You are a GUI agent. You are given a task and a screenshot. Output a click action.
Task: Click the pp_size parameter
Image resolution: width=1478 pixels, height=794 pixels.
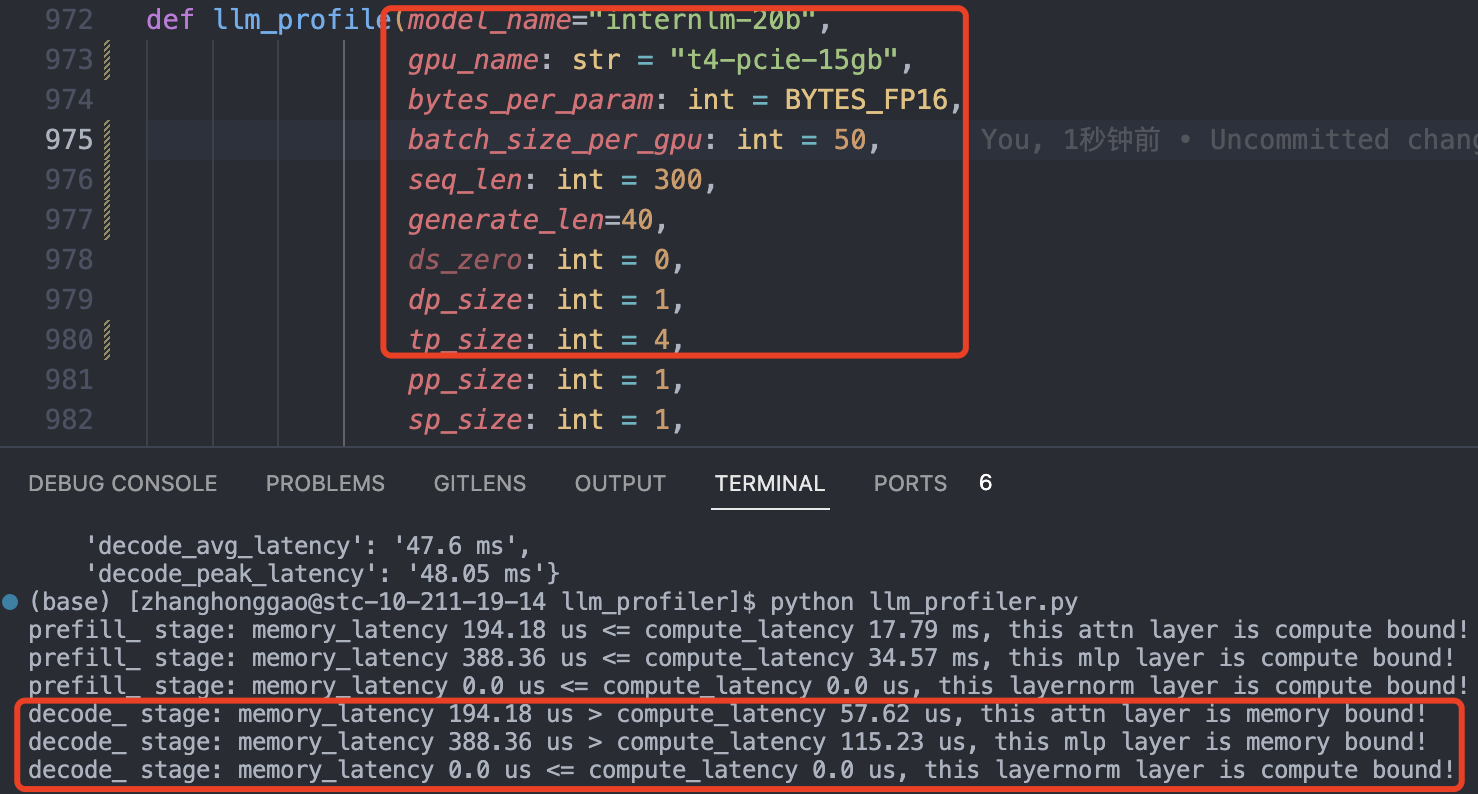click(x=465, y=380)
